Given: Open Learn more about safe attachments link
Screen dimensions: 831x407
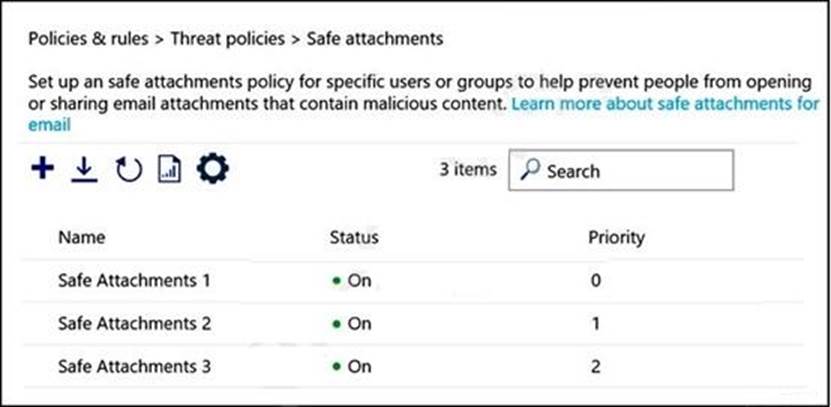Looking at the screenshot, I should point(664,103).
